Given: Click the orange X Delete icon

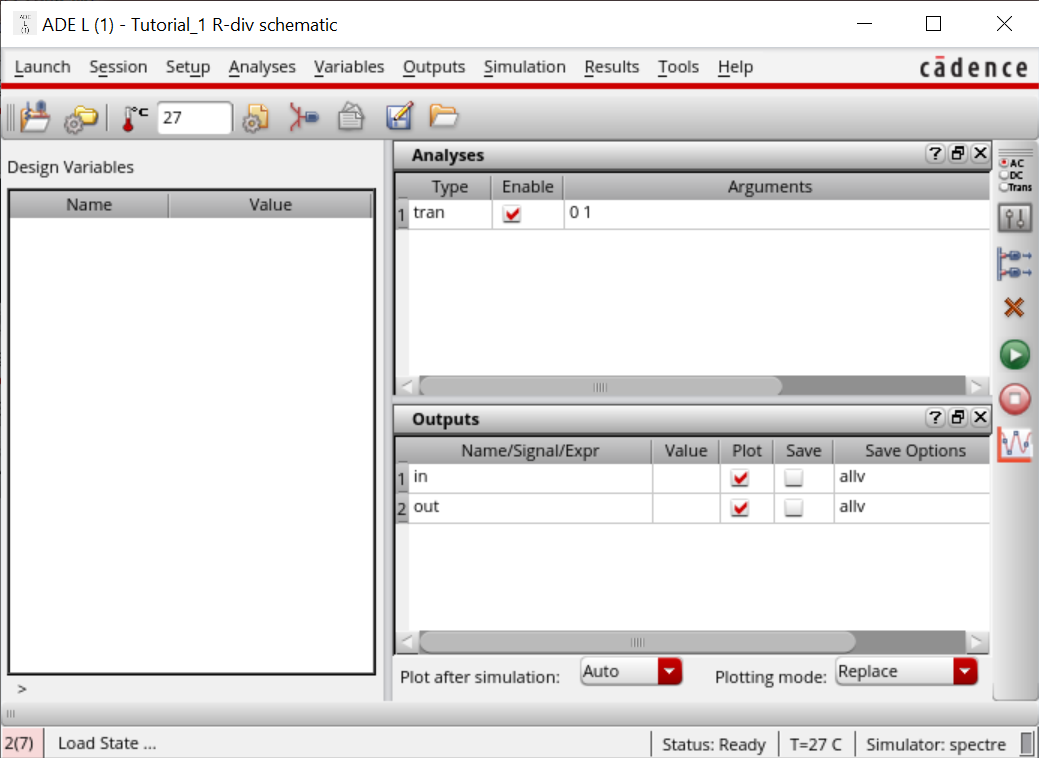Looking at the screenshot, I should (x=1014, y=307).
